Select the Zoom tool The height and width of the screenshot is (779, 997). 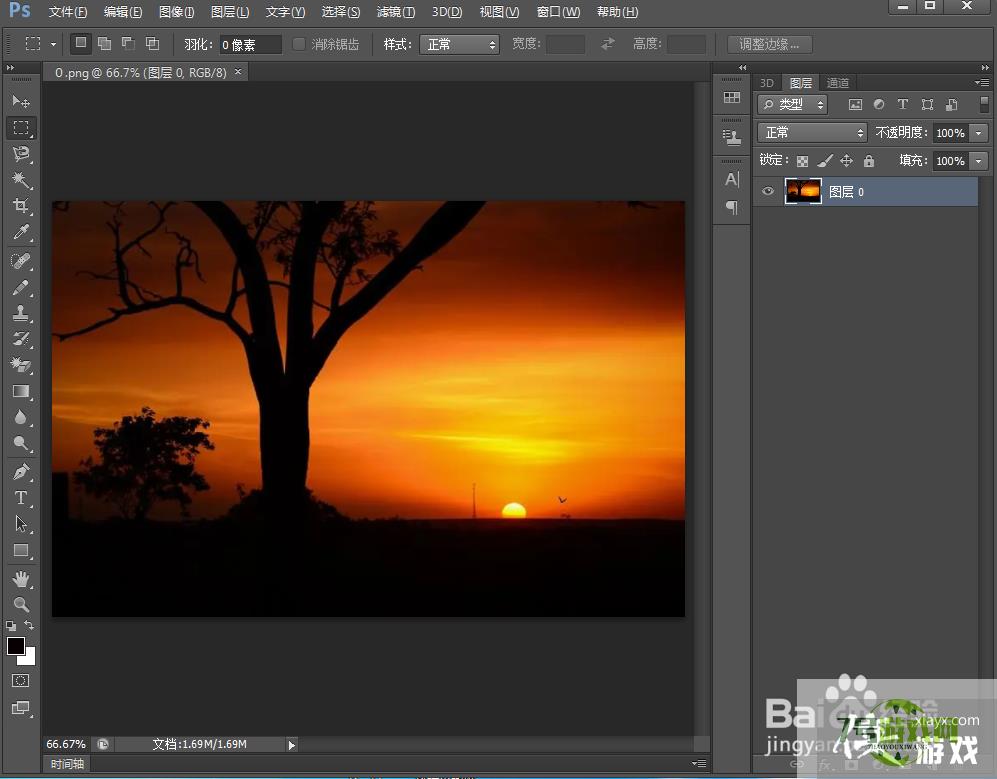point(21,604)
